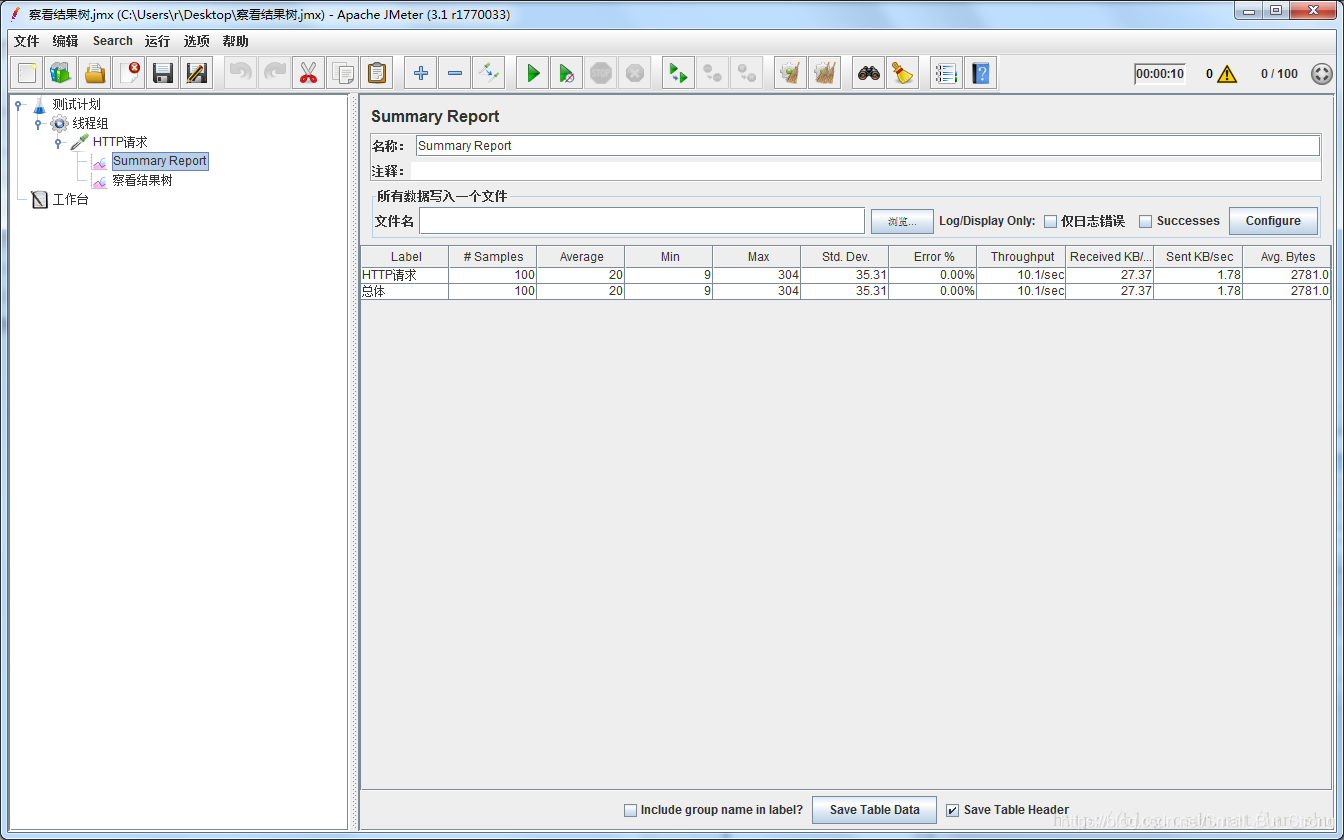
Task: Click the Redo arrow icon
Action: (275, 73)
